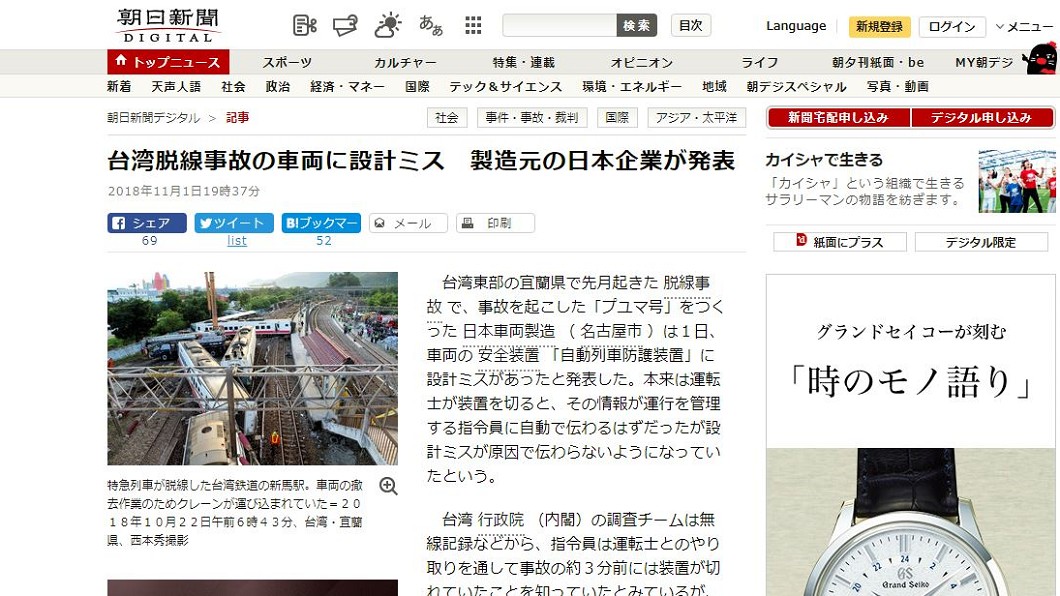Image resolution: width=1060 pixels, height=596 pixels.
Task: Open the newspaper viewer icon in header
Action: (304, 26)
